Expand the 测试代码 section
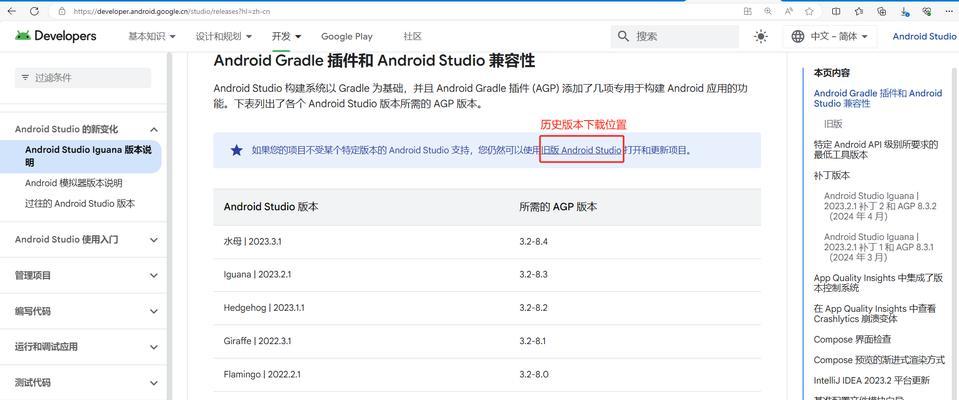 pyautogui.click(x=154, y=383)
